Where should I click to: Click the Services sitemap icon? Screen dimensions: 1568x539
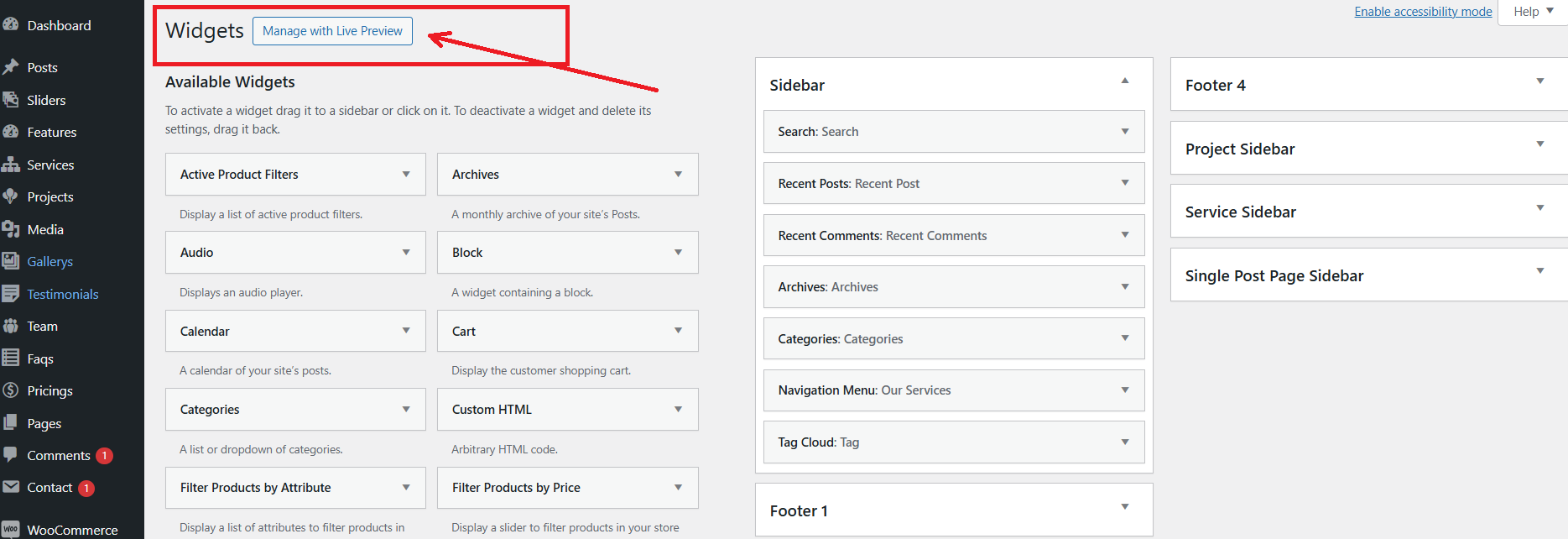pyautogui.click(x=11, y=165)
